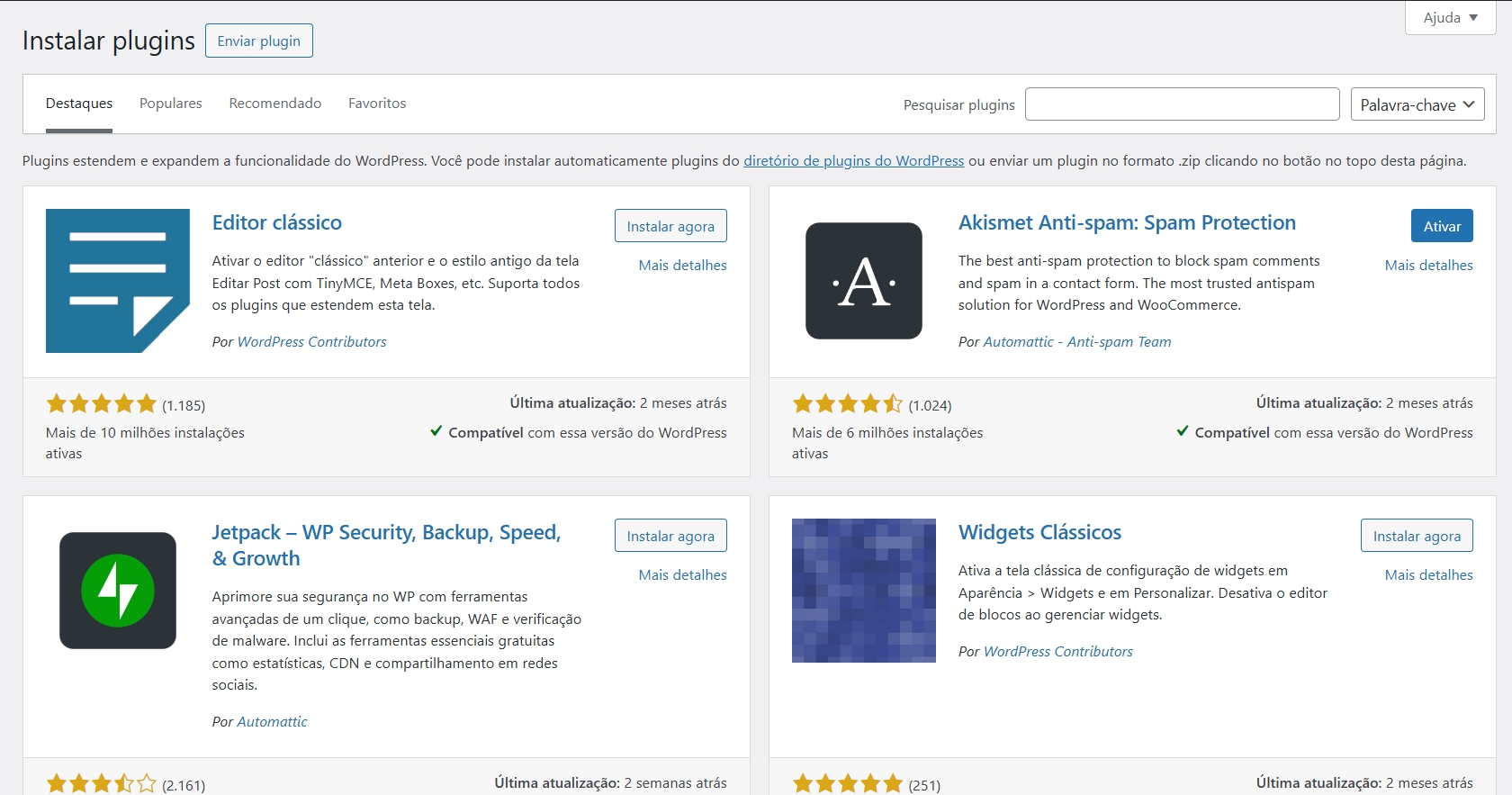Install the Editor clássico plugin now
This screenshot has height=795, width=1512.
tap(670, 226)
